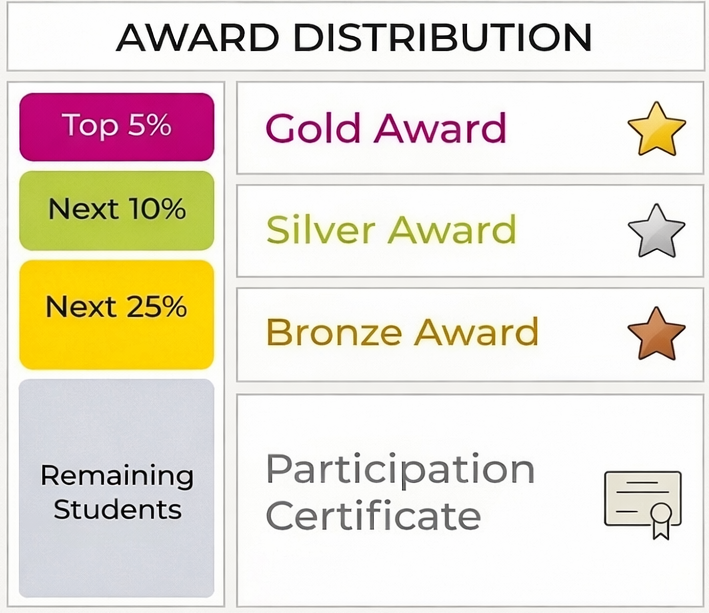Screen dimensions: 709x613
Task: Click the word Students in gray box
Action: 117,510
